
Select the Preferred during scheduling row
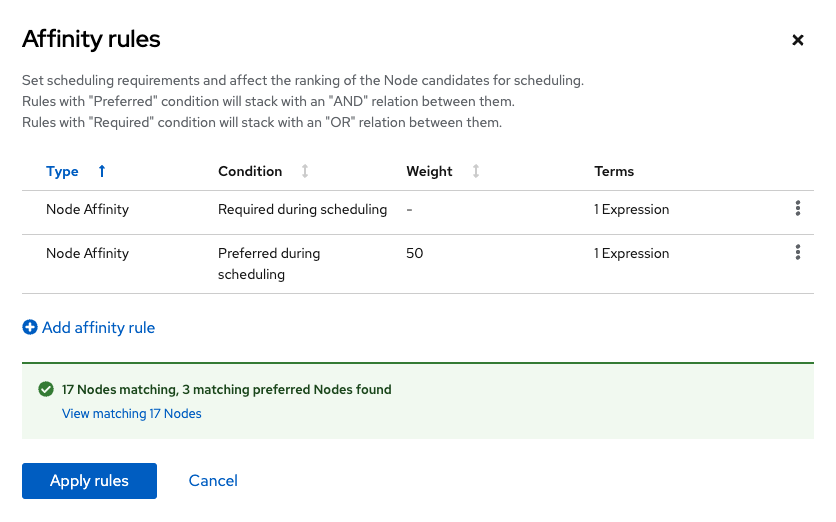(x=269, y=263)
